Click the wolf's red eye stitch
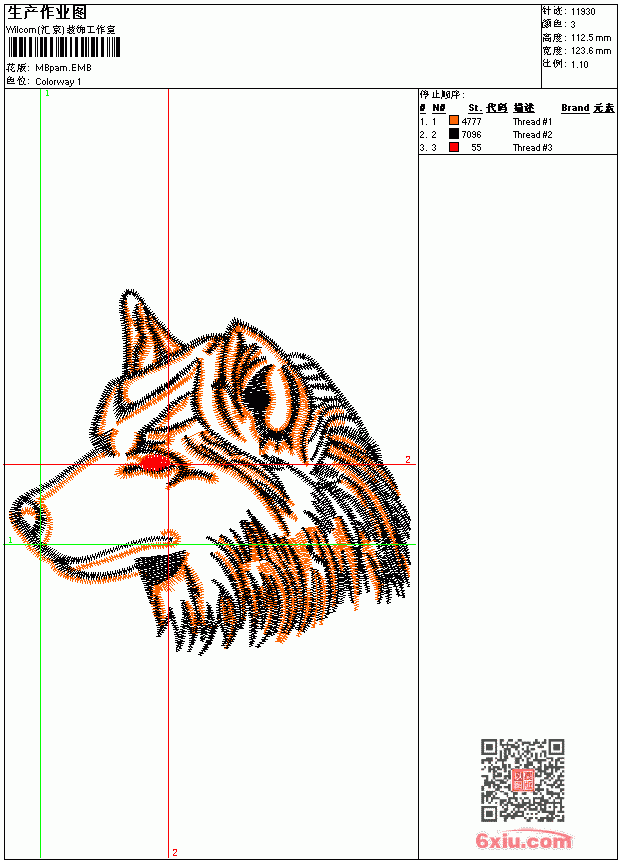The height and width of the screenshot is (860, 620). pyautogui.click(x=155, y=463)
